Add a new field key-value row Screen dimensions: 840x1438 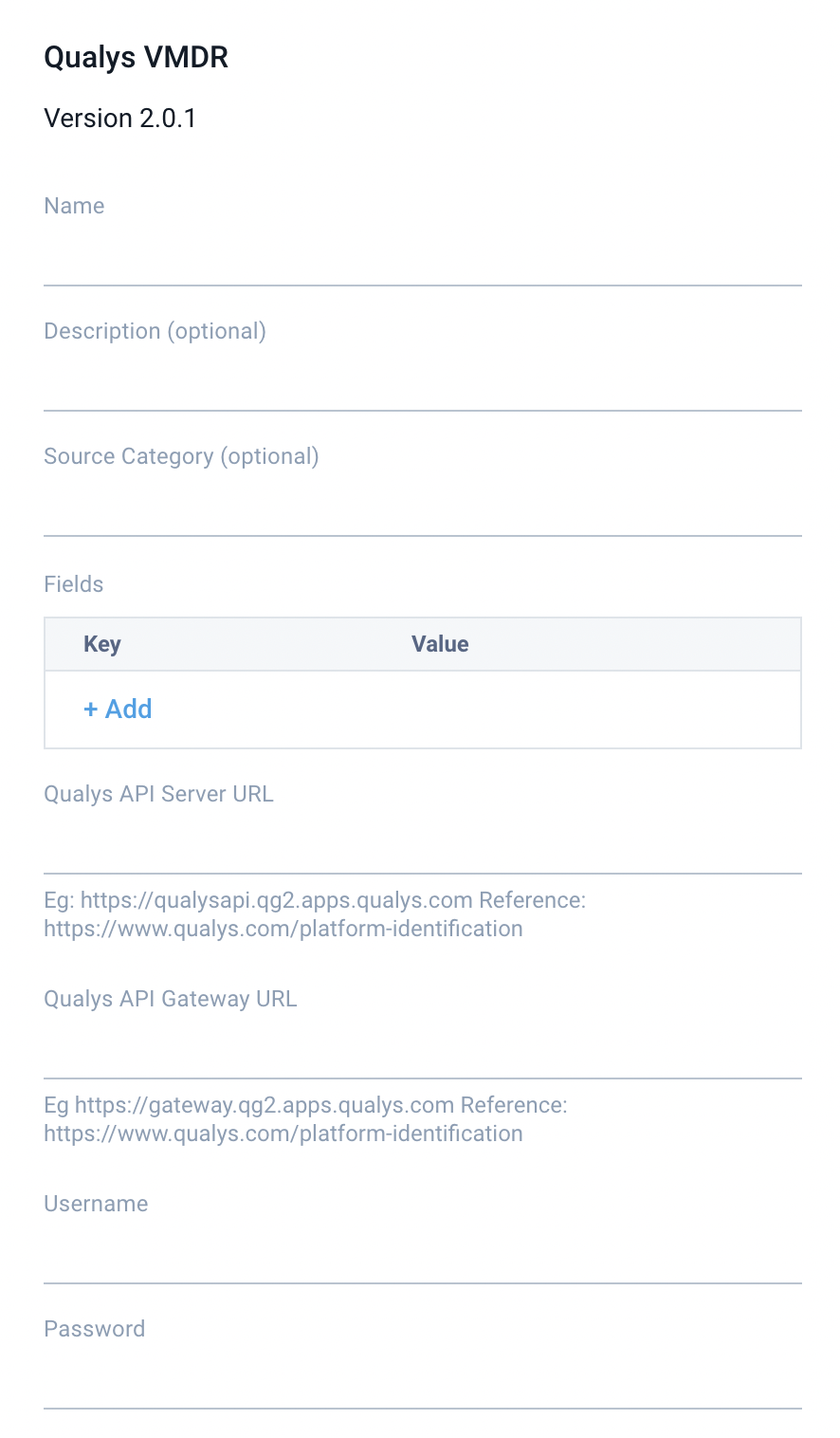pyautogui.click(x=119, y=710)
